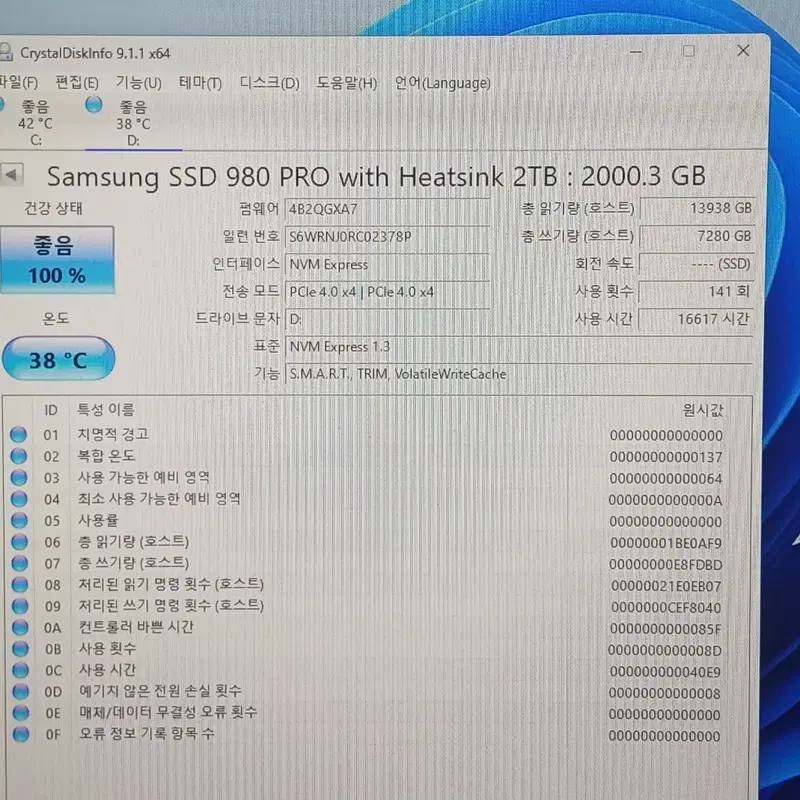Image resolution: width=800 pixels, height=800 pixels.
Task: Click the firmware field 4B2QGXA7
Action: (x=387, y=209)
